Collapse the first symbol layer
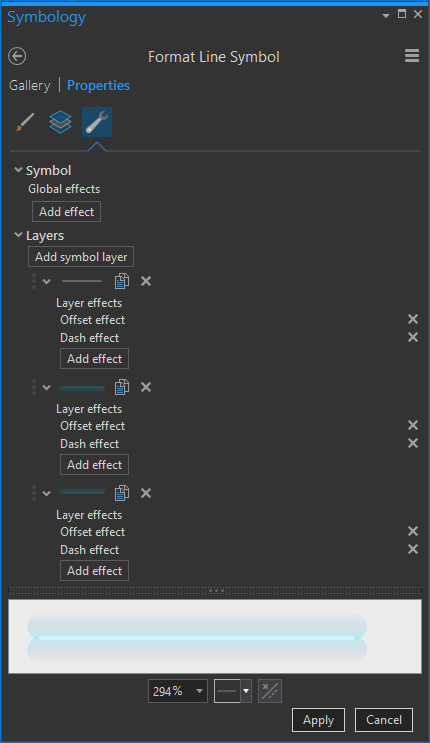The height and width of the screenshot is (743, 430). pyautogui.click(x=46, y=281)
